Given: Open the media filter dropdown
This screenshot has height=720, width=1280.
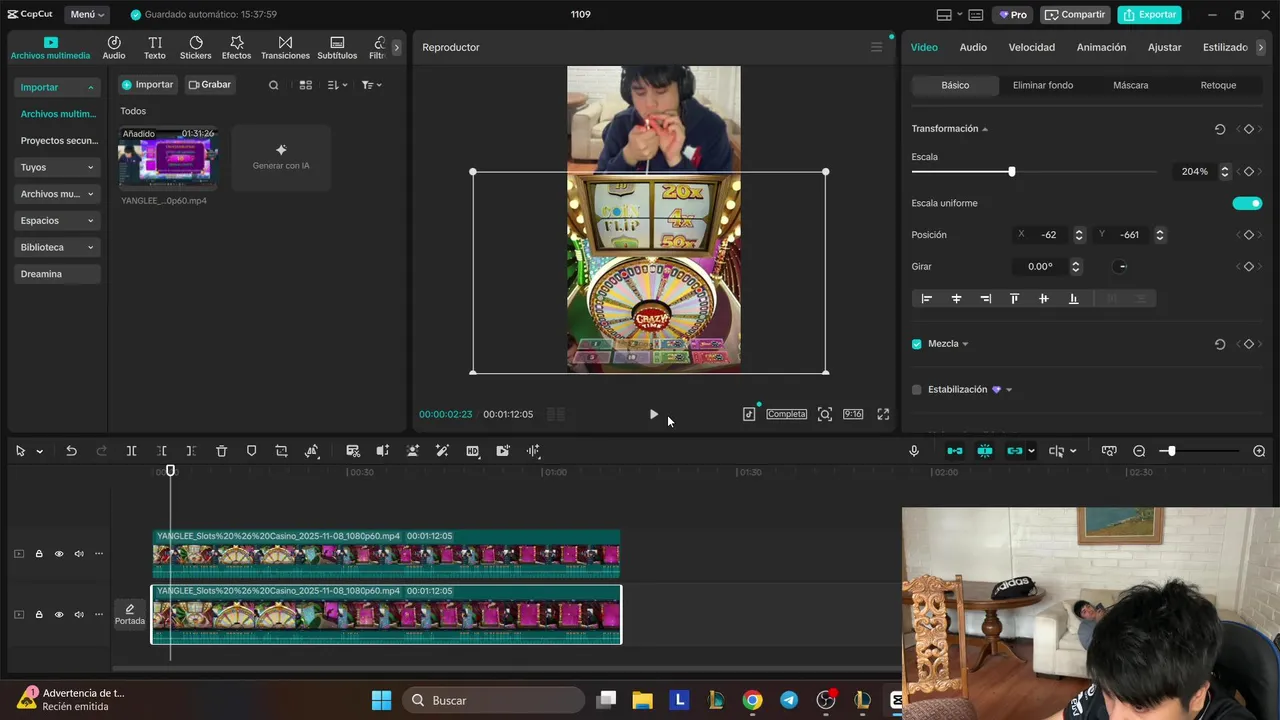Looking at the screenshot, I should pyautogui.click(x=371, y=85).
